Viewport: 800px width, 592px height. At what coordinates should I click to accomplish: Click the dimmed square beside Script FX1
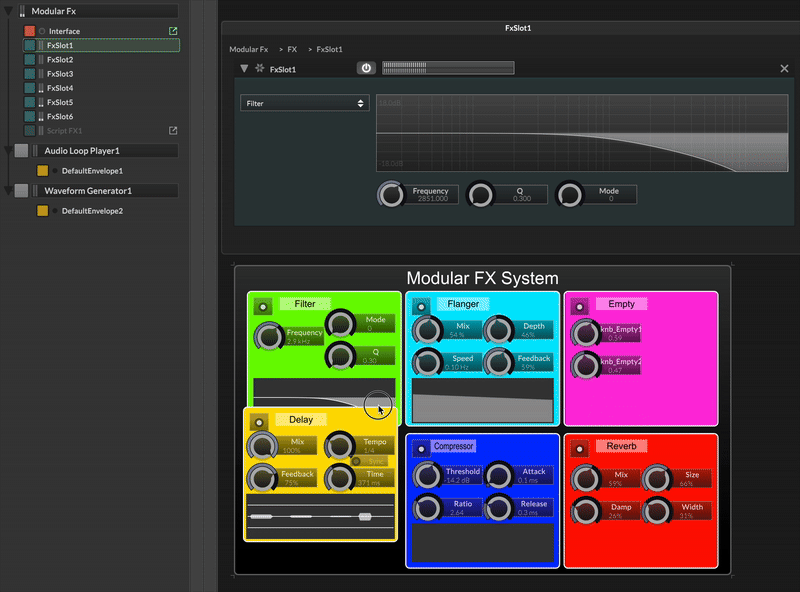click(30, 131)
